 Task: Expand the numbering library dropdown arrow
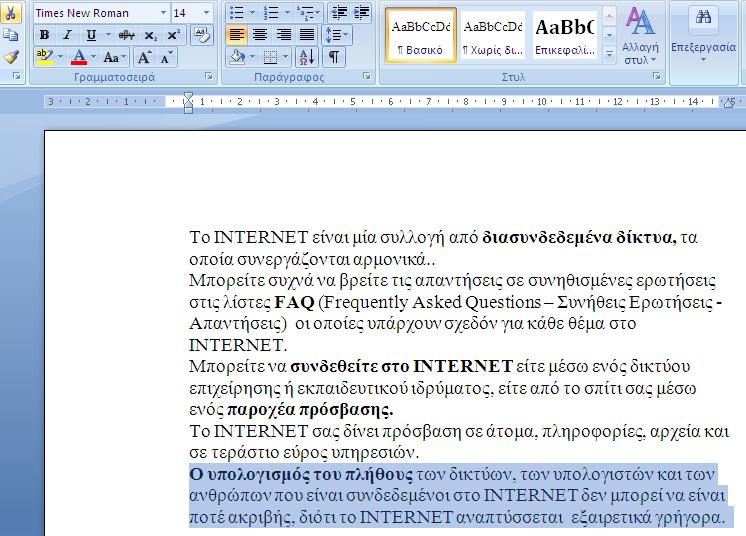point(287,13)
